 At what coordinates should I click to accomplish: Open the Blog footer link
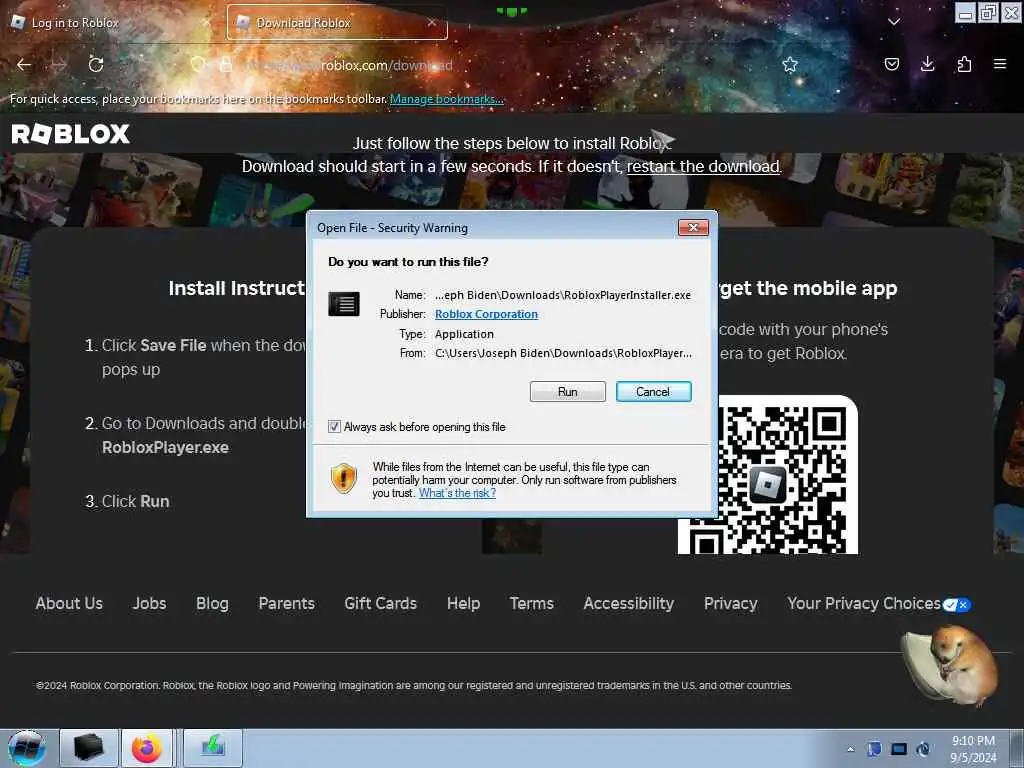point(212,603)
